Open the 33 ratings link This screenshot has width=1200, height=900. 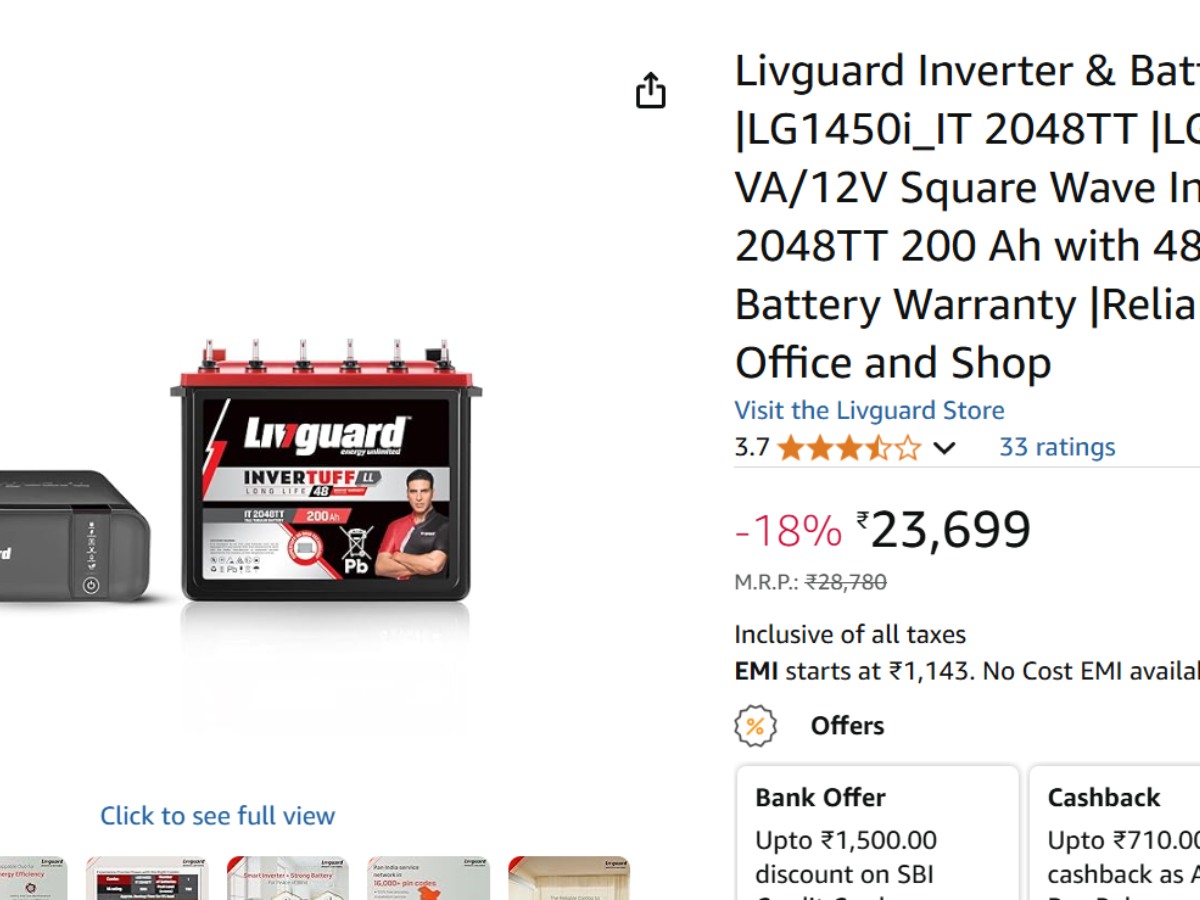pyautogui.click(x=1057, y=447)
